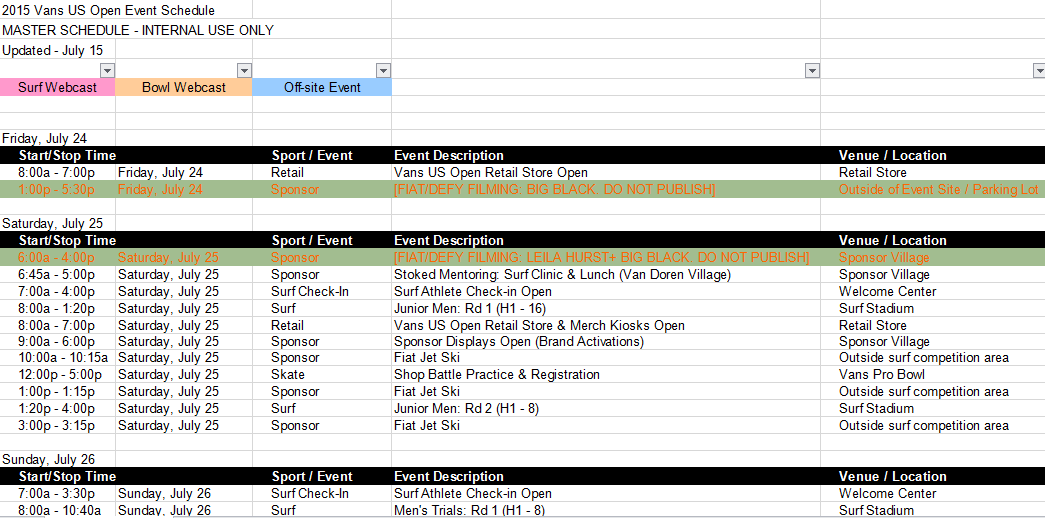Click the 'Surf Check-In' cell in Saturday's 7:00a row
Viewport: 1045px width, 518px height.
tap(310, 291)
